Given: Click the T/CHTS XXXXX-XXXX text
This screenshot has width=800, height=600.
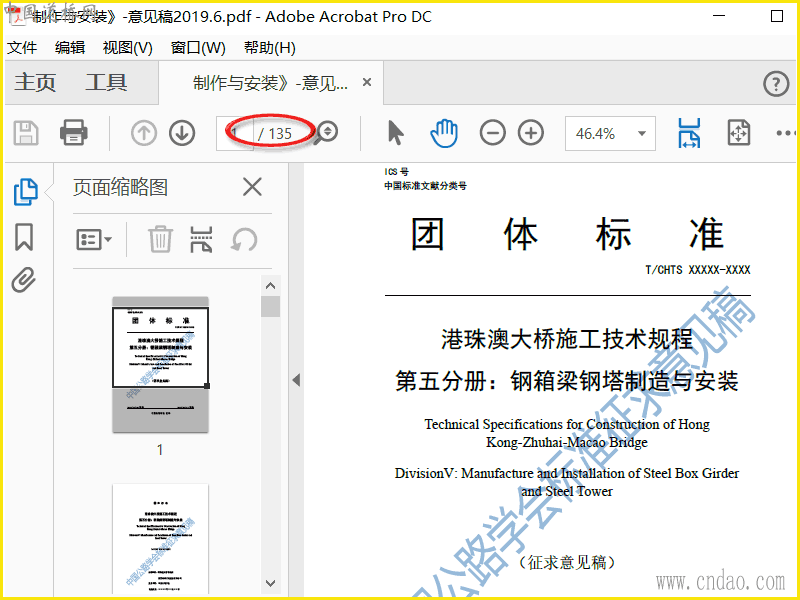Looking at the screenshot, I should 698,269.
